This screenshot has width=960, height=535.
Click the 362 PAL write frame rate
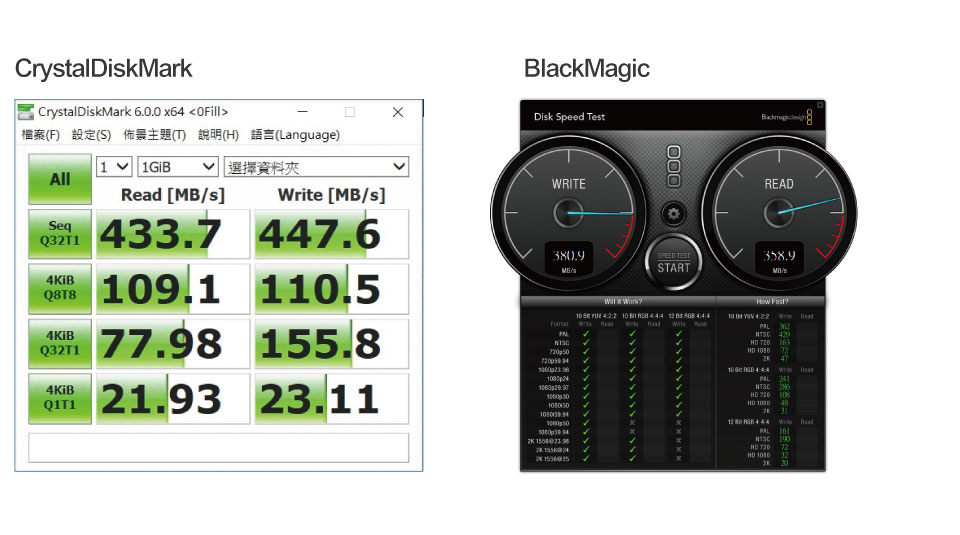point(784,326)
